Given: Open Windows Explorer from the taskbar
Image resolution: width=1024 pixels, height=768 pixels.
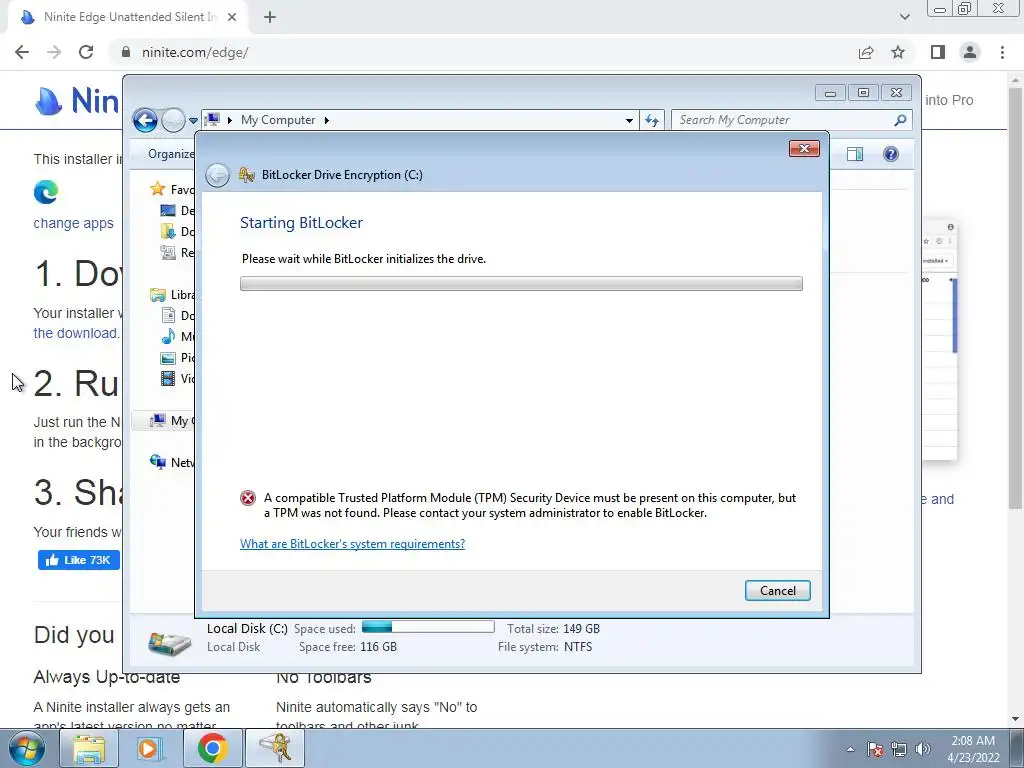Looking at the screenshot, I should point(89,748).
